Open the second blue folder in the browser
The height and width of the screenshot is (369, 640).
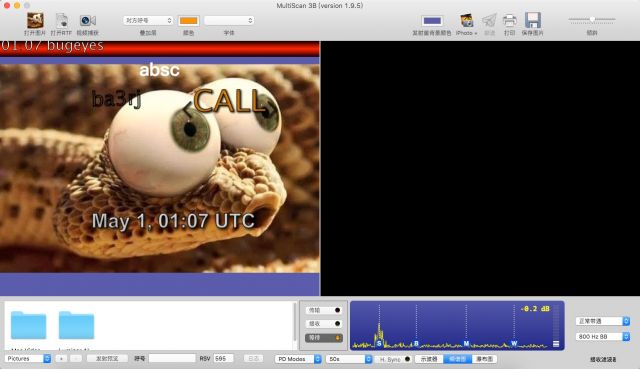coord(76,325)
